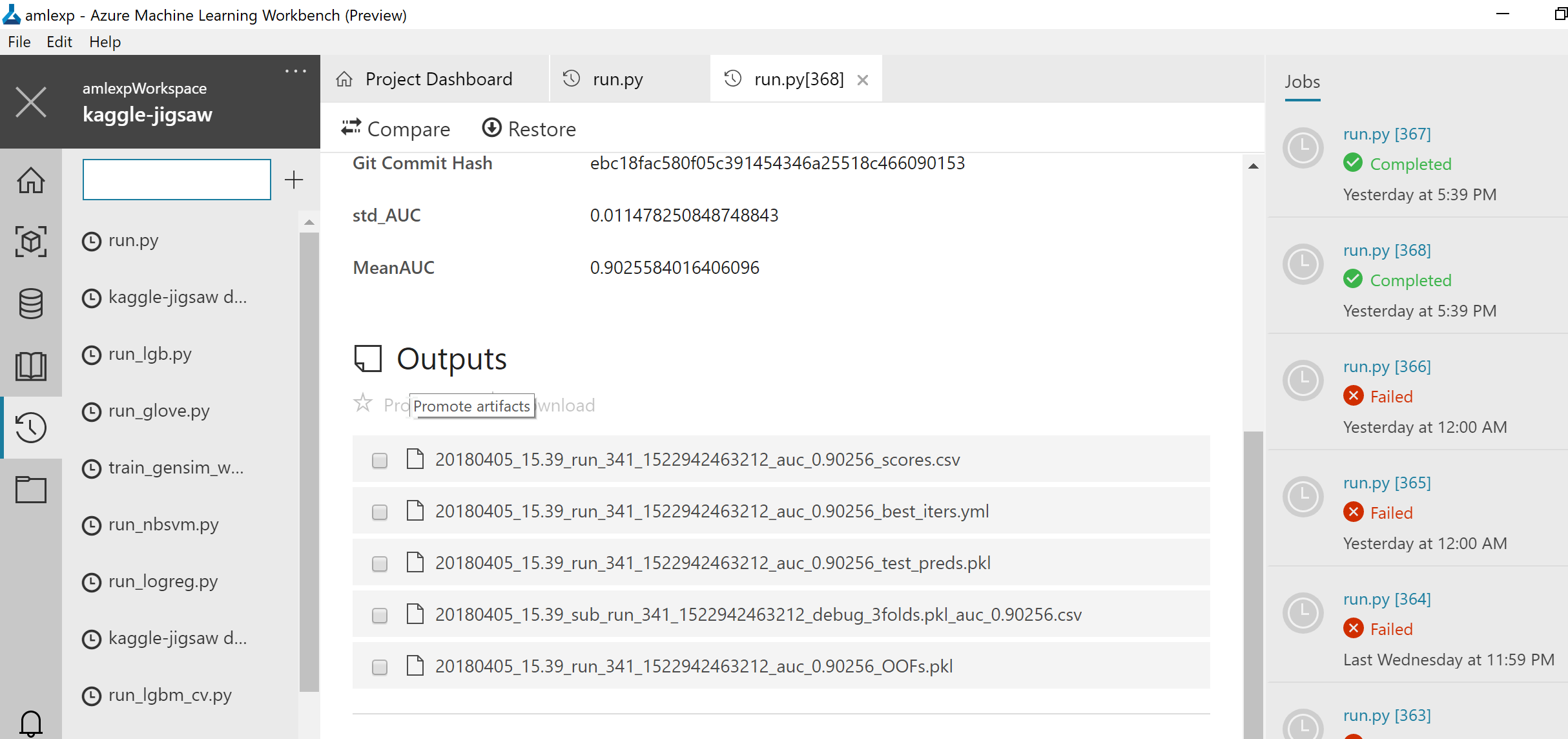Image resolution: width=1568 pixels, height=739 pixels.
Task: Open the Home dashboard sidebar icon
Action: [x=30, y=180]
